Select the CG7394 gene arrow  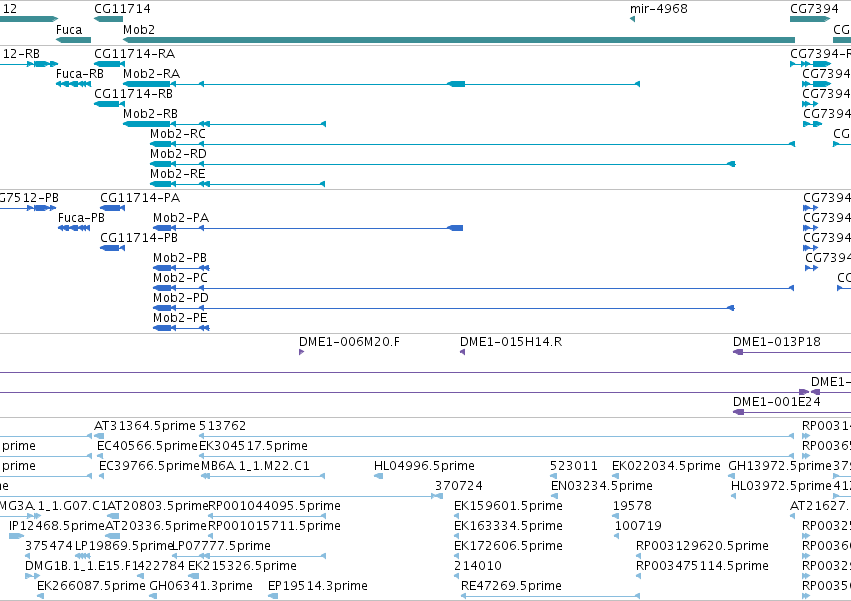tap(810, 20)
